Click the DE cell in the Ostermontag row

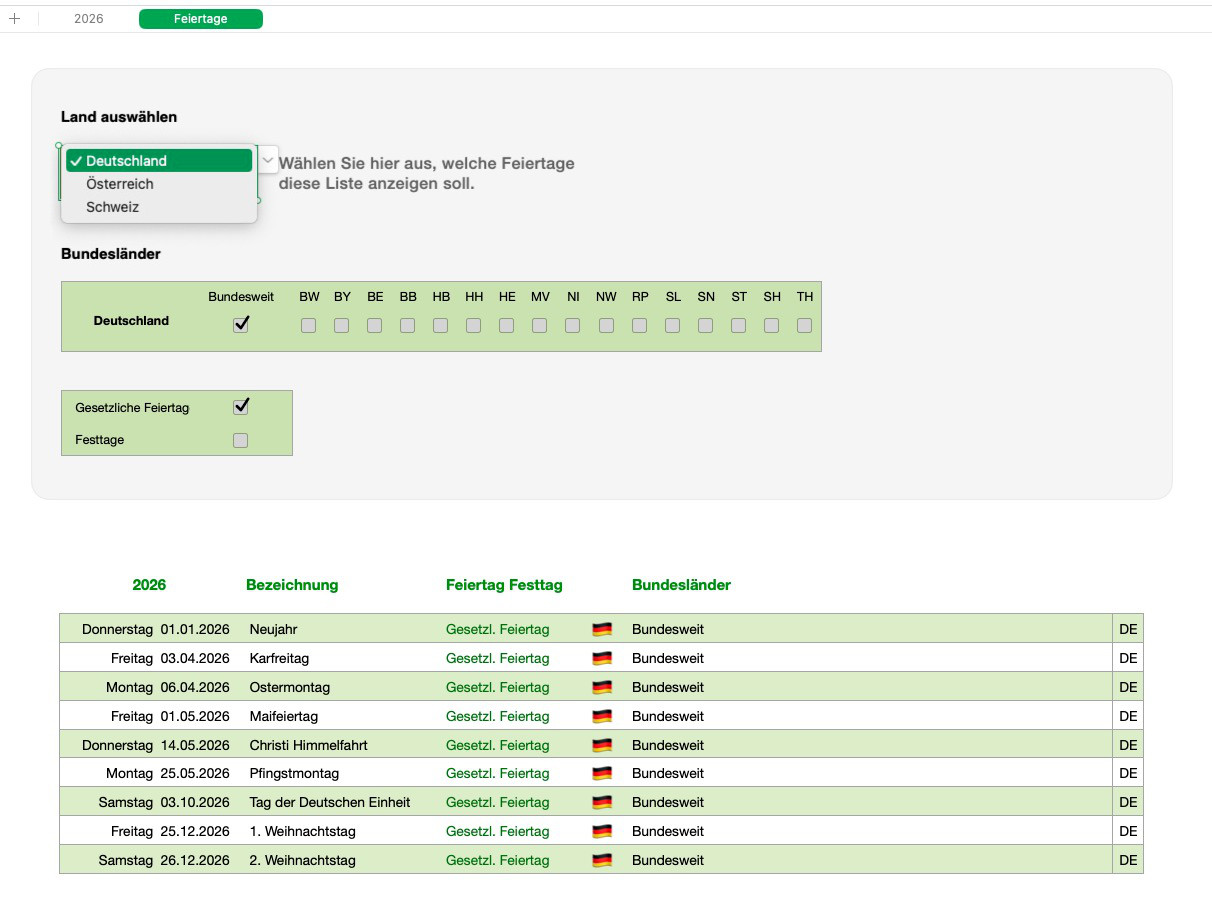[x=1128, y=687]
